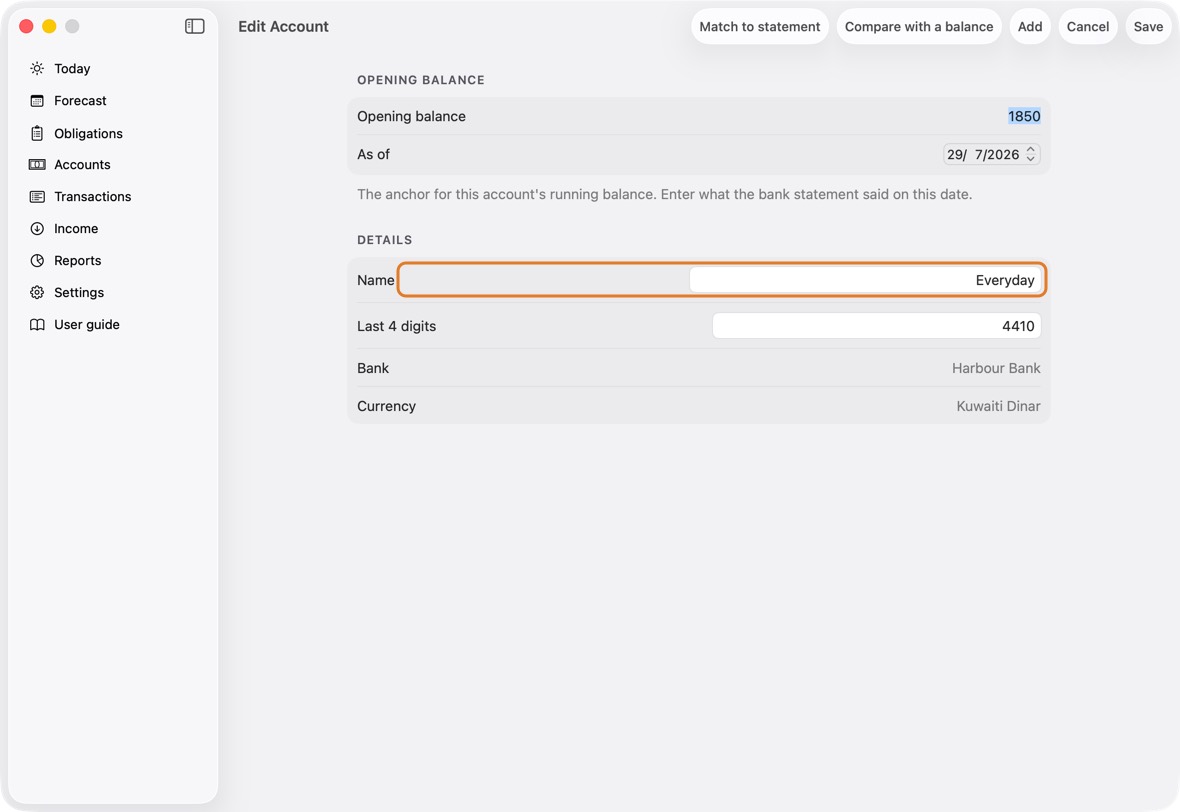
Task: Click the Today sun icon
Action: (37, 68)
